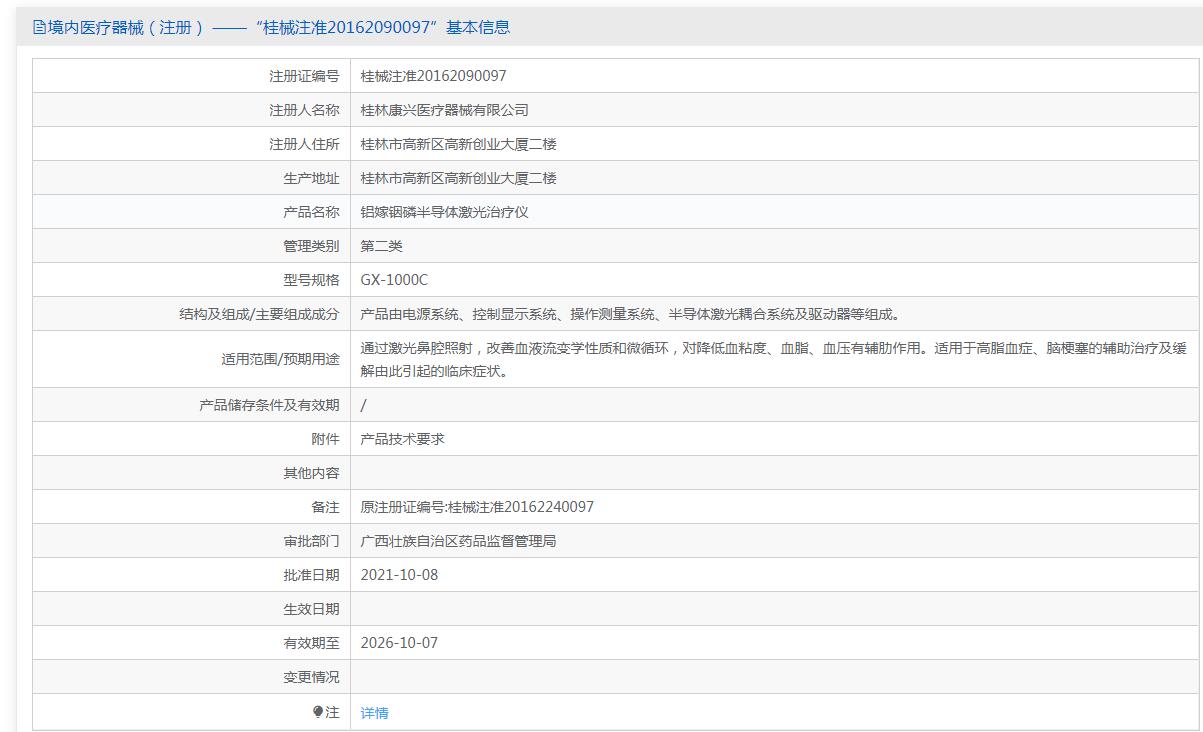Click the label 型号规格
Viewport: 1203px width, 732px height.
pos(311,280)
